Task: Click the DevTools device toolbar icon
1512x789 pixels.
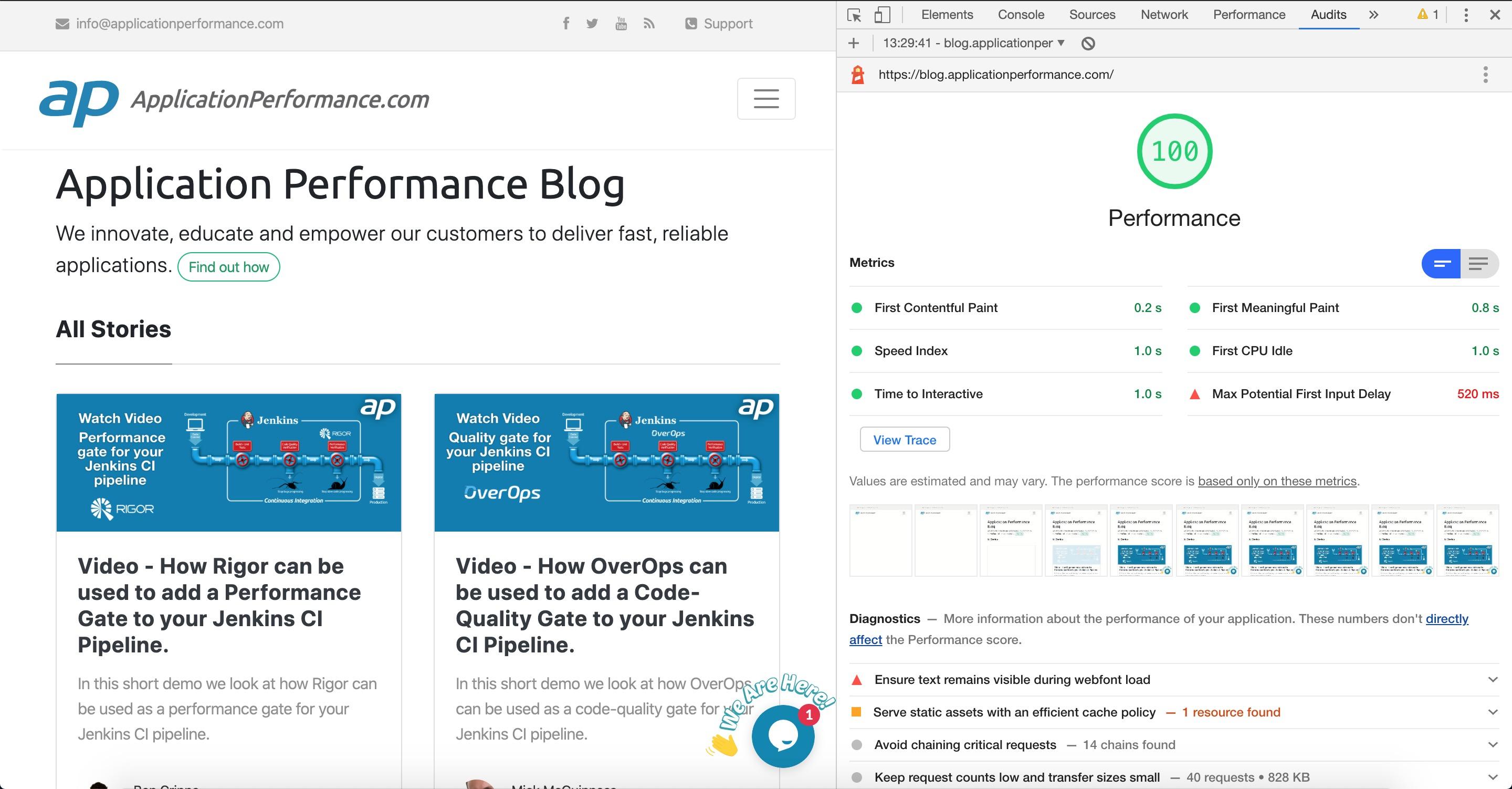Action: click(881, 14)
